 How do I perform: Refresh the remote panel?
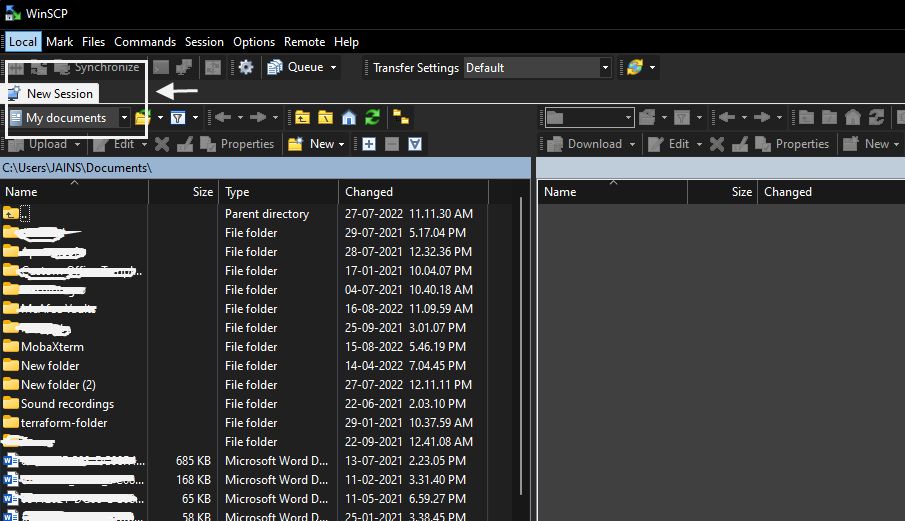pyautogui.click(x=876, y=118)
